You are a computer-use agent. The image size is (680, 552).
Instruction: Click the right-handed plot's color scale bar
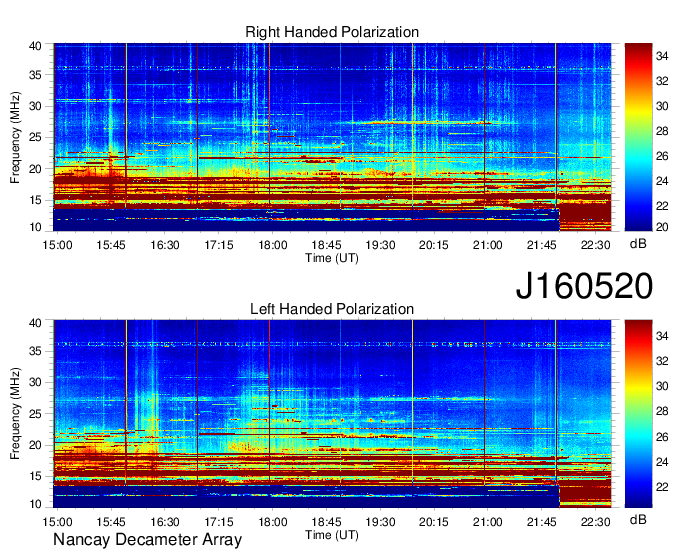tap(638, 137)
